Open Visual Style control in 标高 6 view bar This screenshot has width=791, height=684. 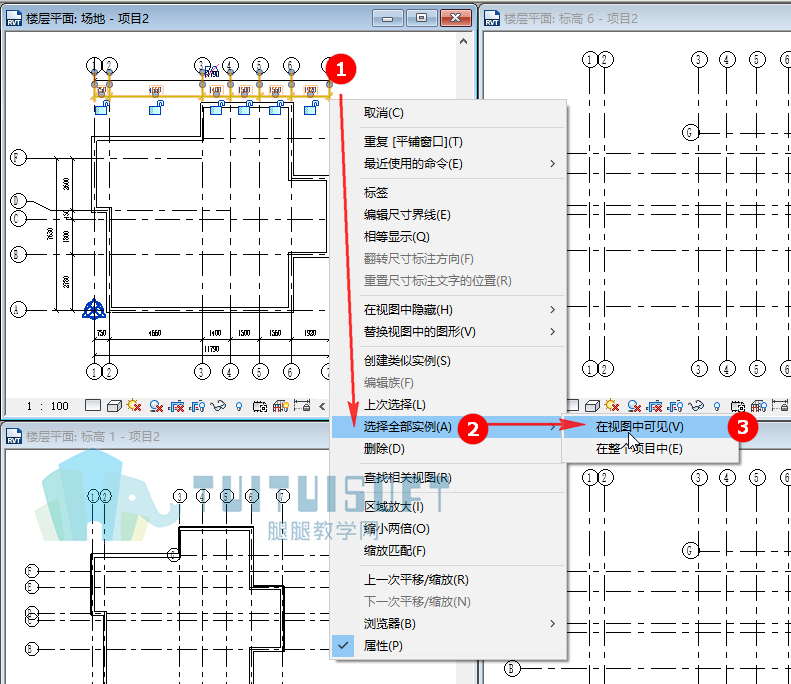click(x=592, y=406)
